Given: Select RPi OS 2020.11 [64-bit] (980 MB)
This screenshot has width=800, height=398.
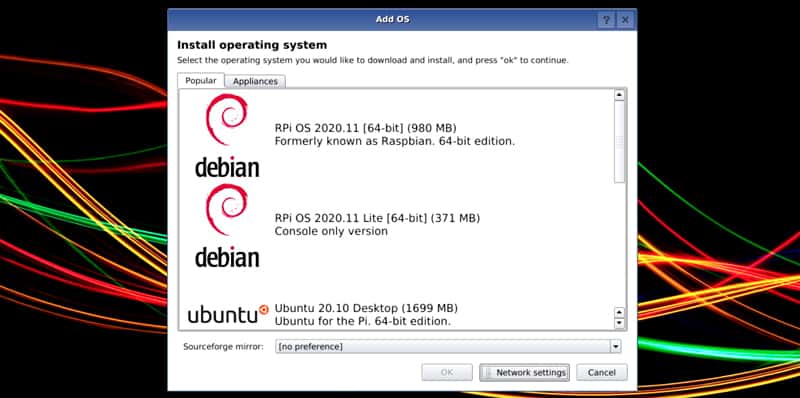Looking at the screenshot, I should tap(365, 128).
